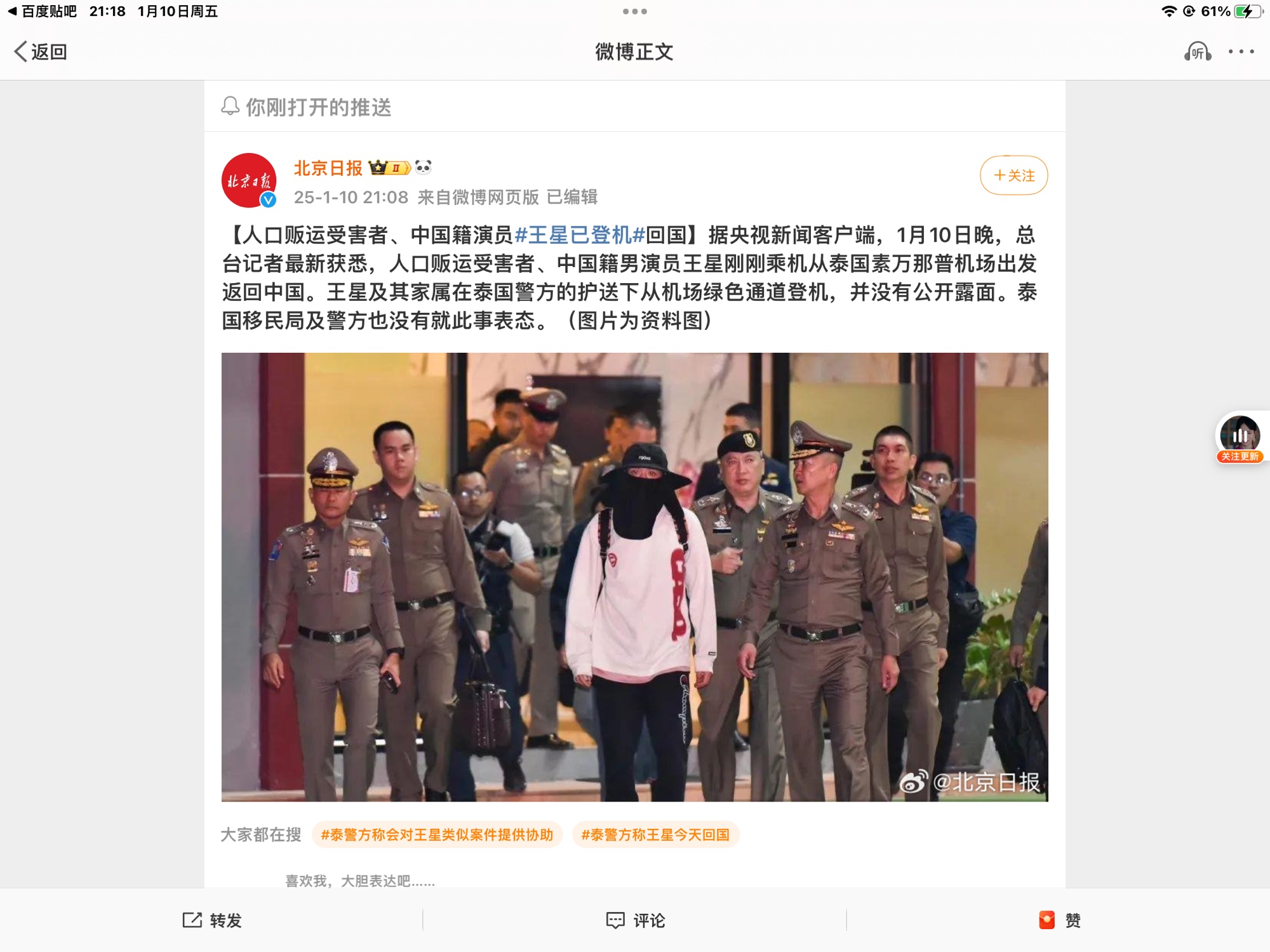Open the more options three-dot menu
Image resolution: width=1270 pixels, height=952 pixels.
click(1241, 51)
